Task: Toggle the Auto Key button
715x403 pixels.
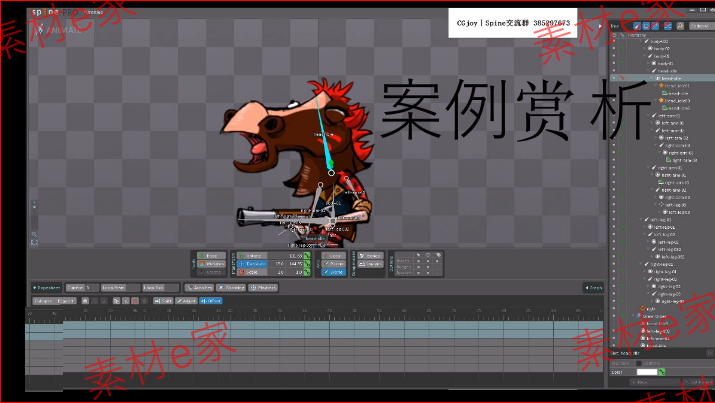Action: coord(199,288)
